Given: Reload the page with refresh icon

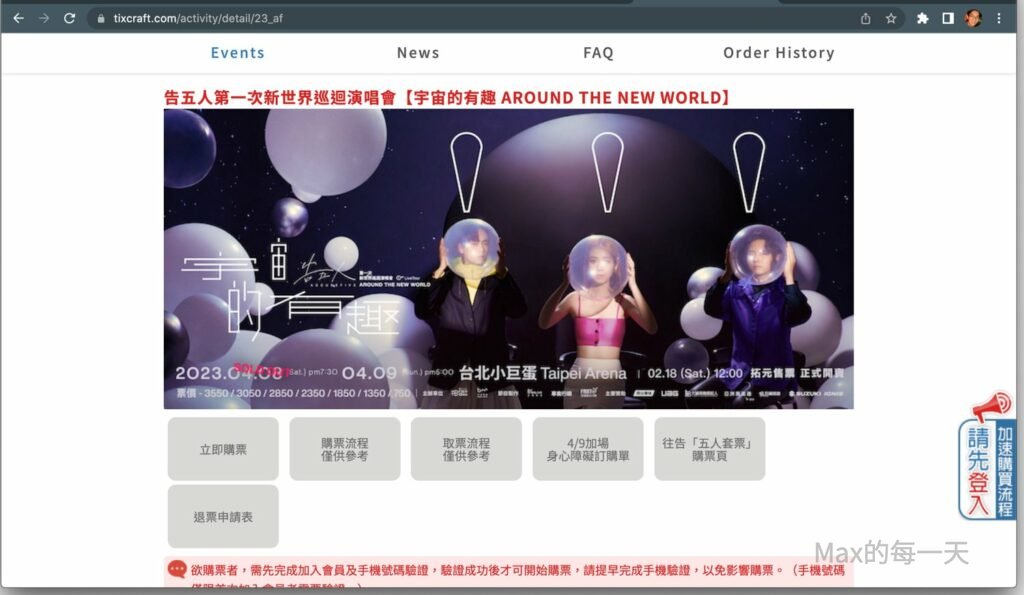Looking at the screenshot, I should point(70,18).
